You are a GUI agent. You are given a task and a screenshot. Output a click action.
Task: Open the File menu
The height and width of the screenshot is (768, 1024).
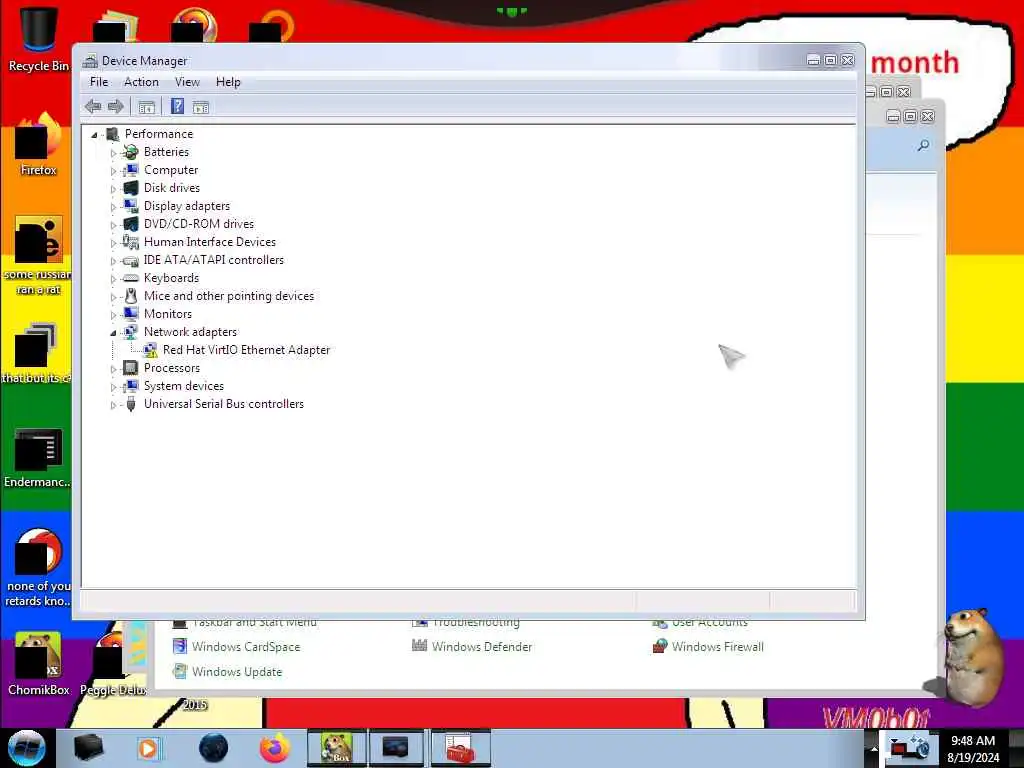tap(99, 82)
